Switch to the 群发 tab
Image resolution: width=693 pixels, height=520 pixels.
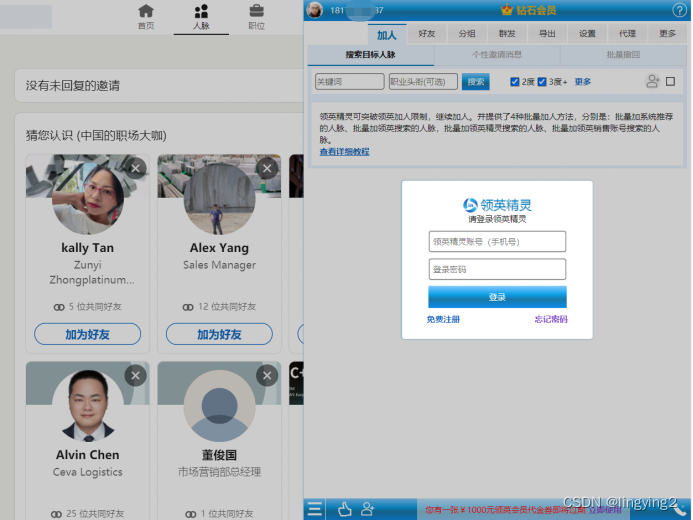point(507,34)
